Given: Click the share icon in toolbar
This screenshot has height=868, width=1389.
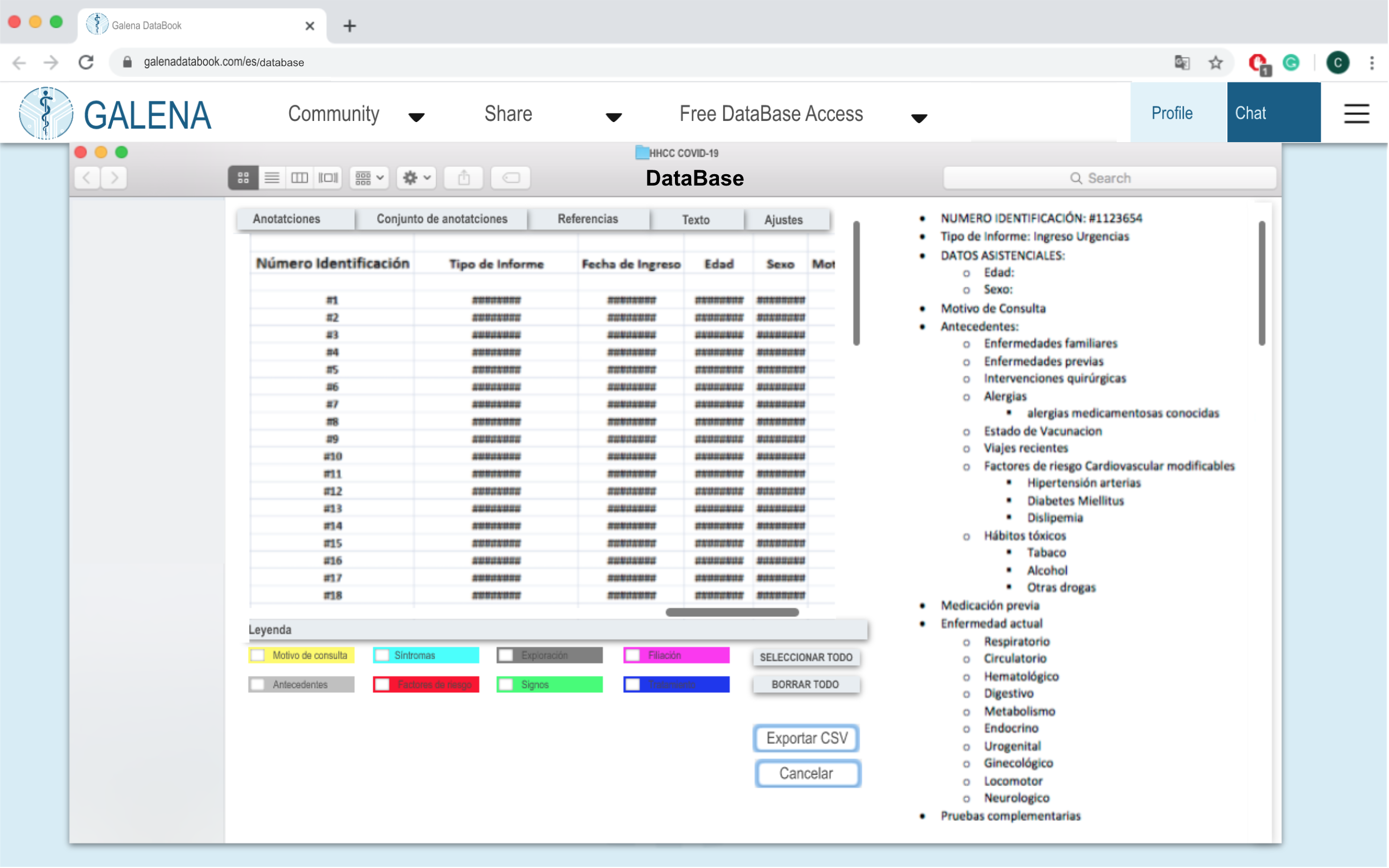Looking at the screenshot, I should click(464, 178).
